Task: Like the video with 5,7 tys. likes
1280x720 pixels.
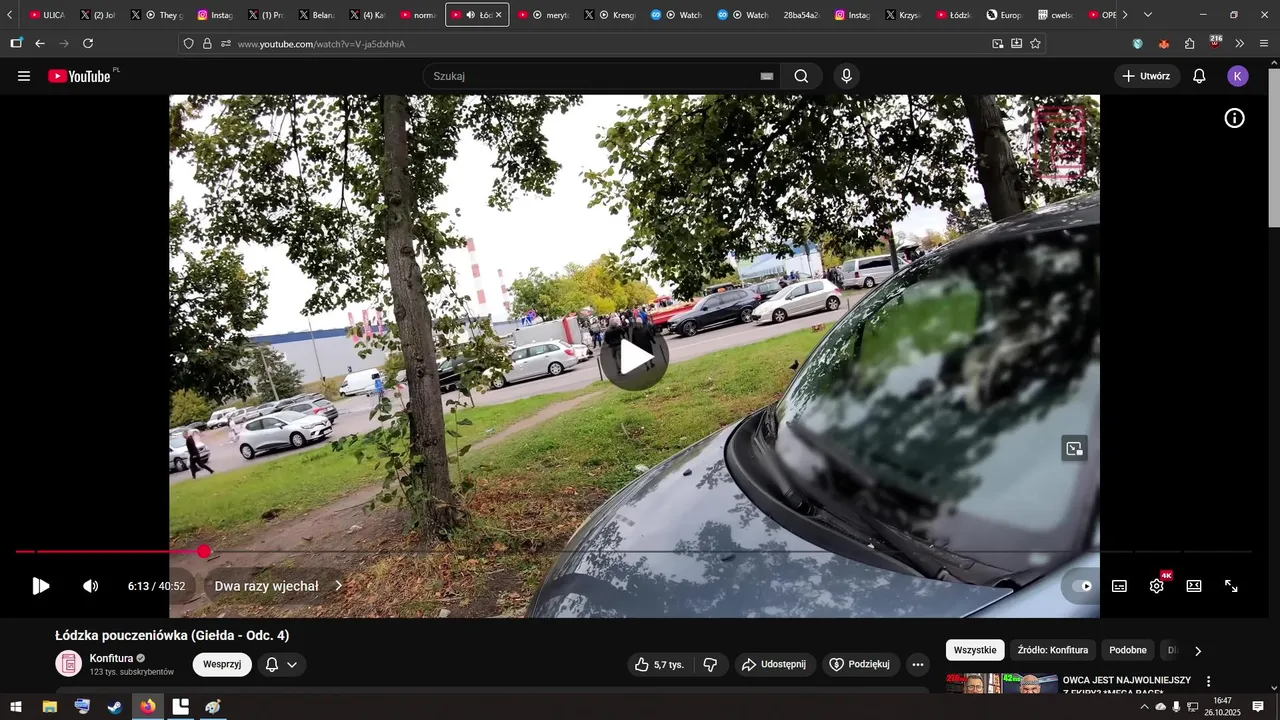Action: point(661,664)
